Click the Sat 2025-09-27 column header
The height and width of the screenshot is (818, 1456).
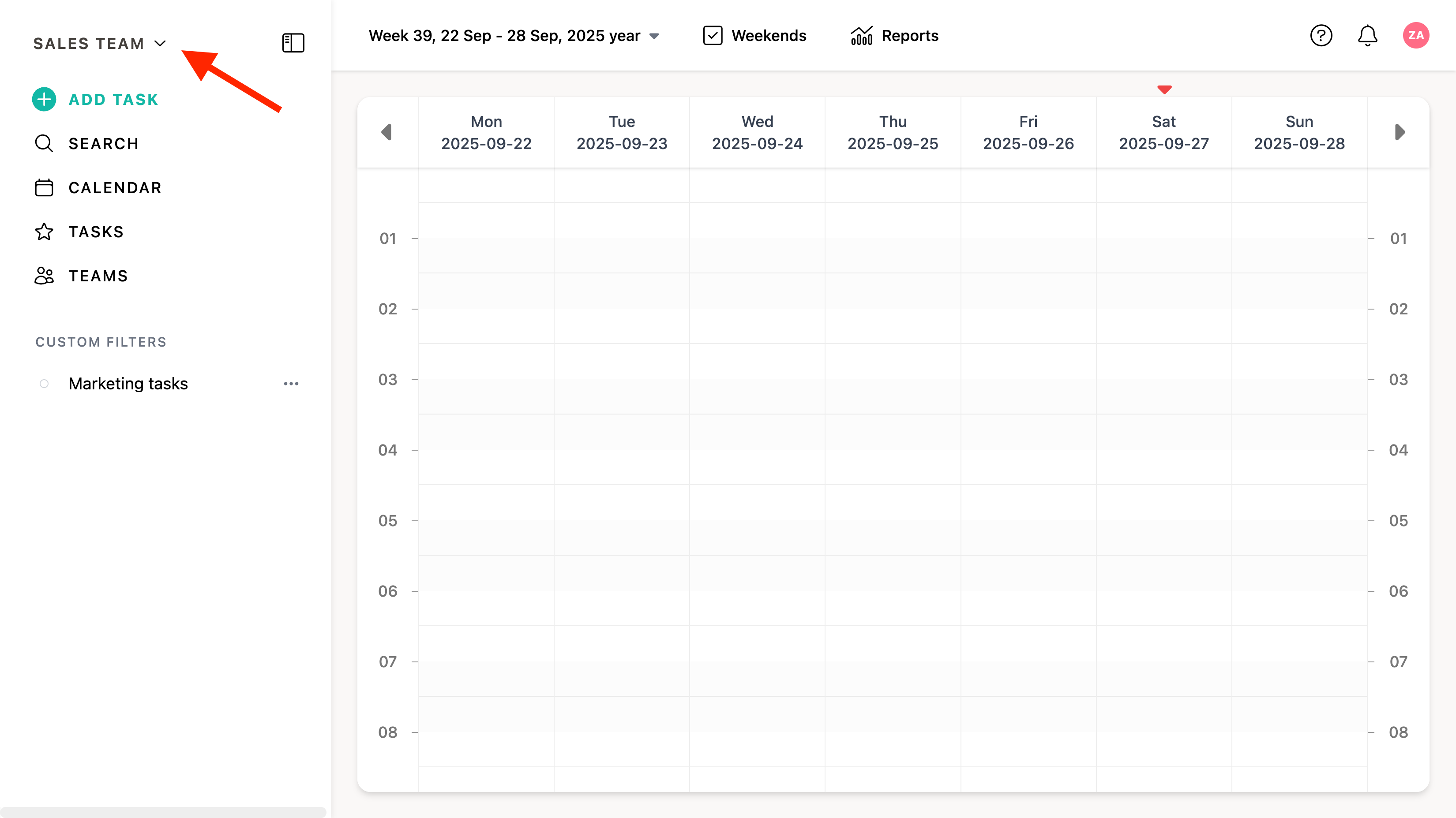pos(1163,132)
